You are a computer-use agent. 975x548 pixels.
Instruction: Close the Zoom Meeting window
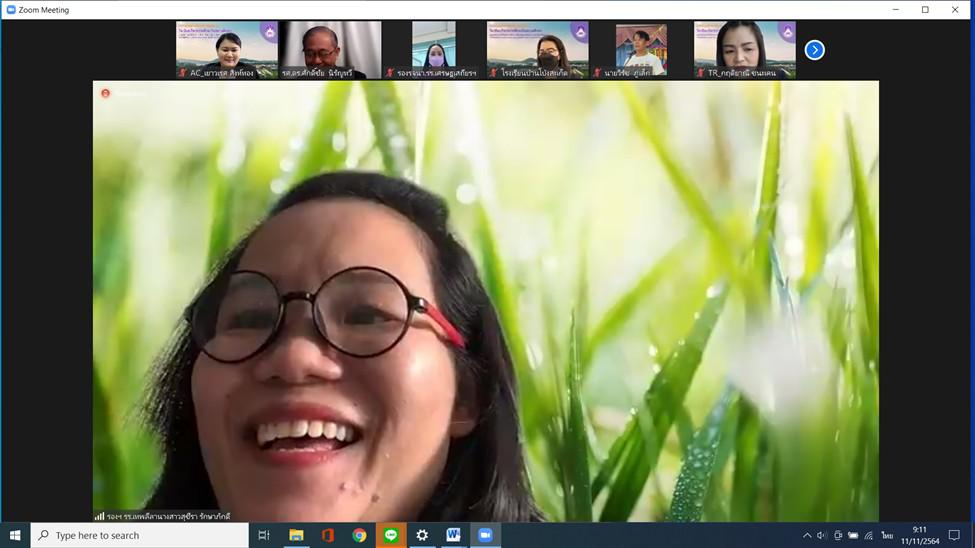(x=955, y=9)
